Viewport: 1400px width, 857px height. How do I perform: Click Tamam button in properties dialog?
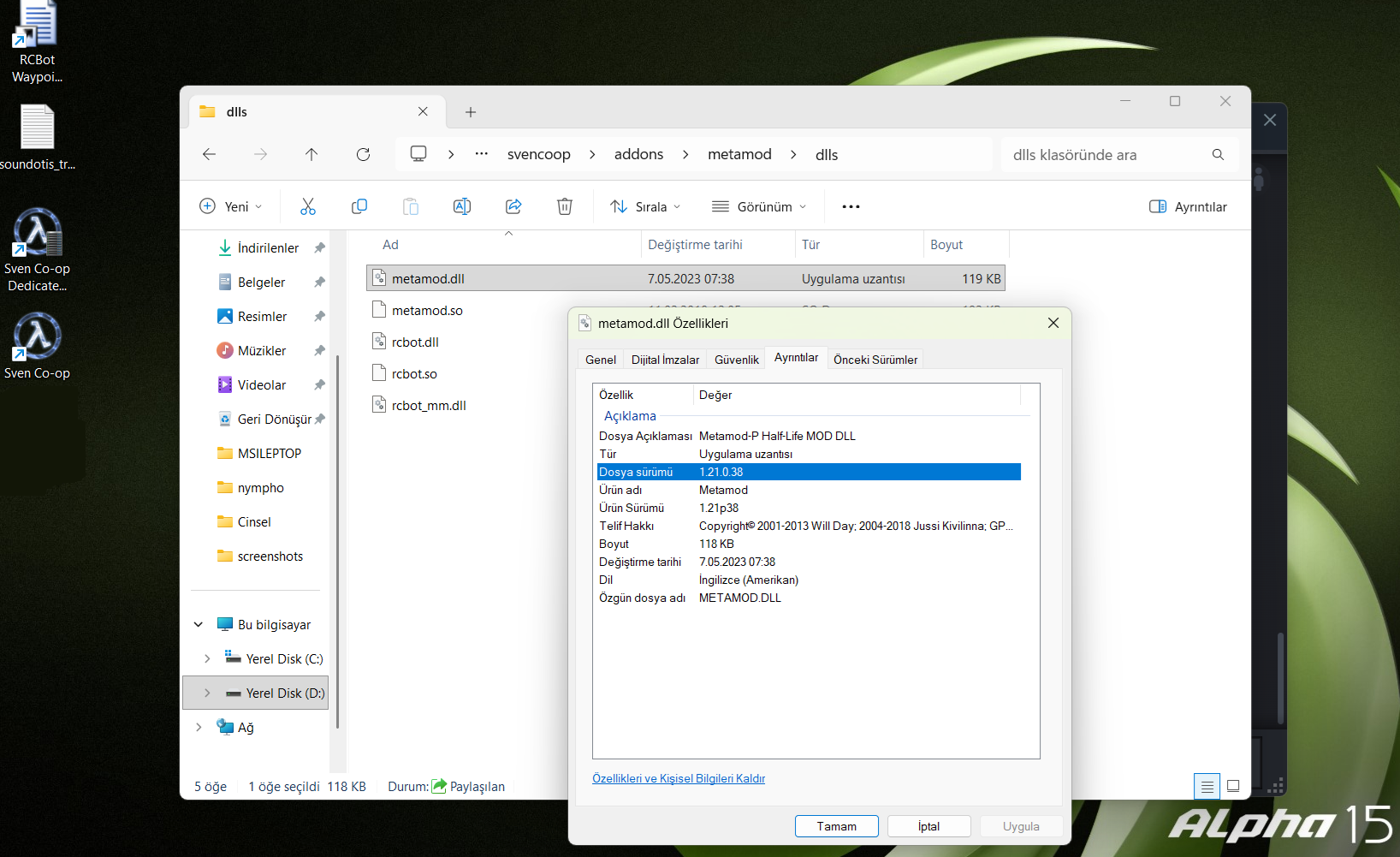(837, 826)
